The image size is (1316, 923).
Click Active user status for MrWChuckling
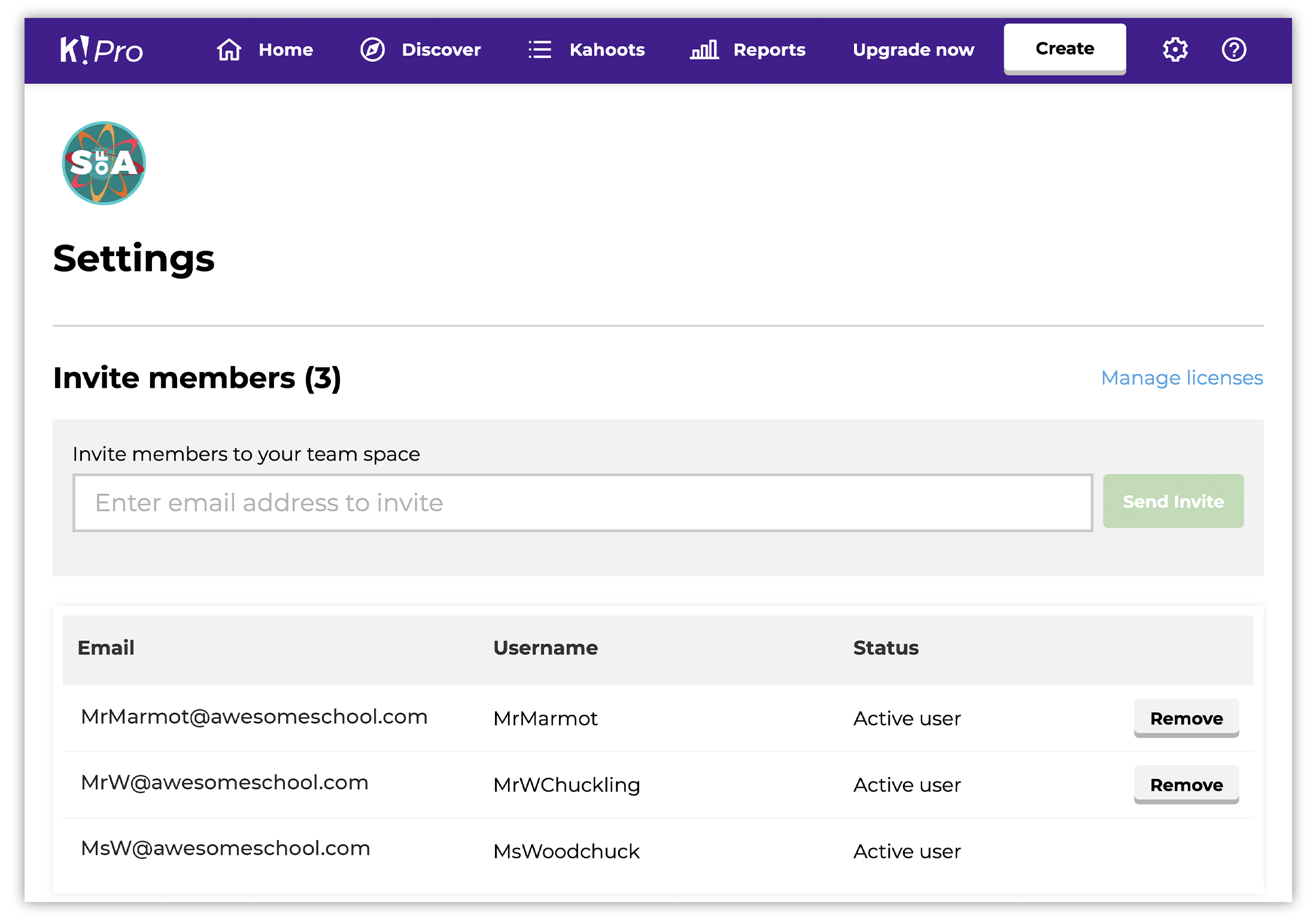[907, 785]
